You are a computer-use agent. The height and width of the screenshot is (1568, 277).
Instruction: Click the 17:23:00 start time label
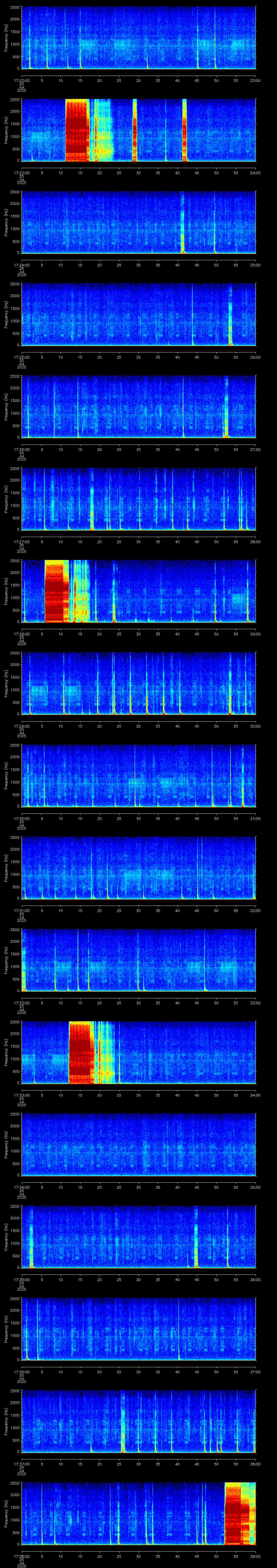(21, 173)
